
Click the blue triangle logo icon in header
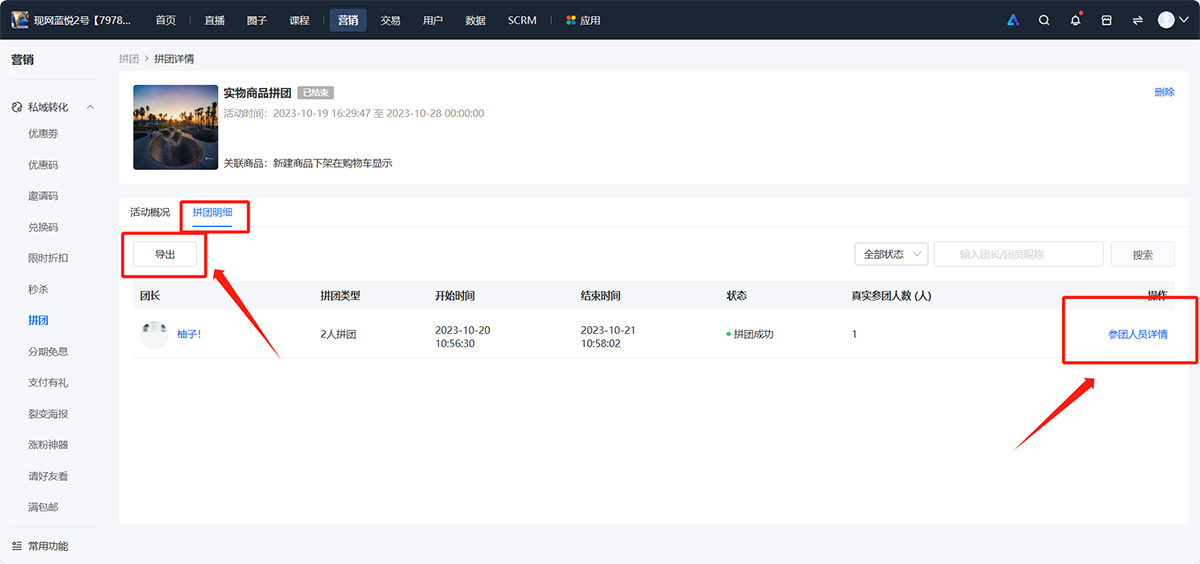1013,20
